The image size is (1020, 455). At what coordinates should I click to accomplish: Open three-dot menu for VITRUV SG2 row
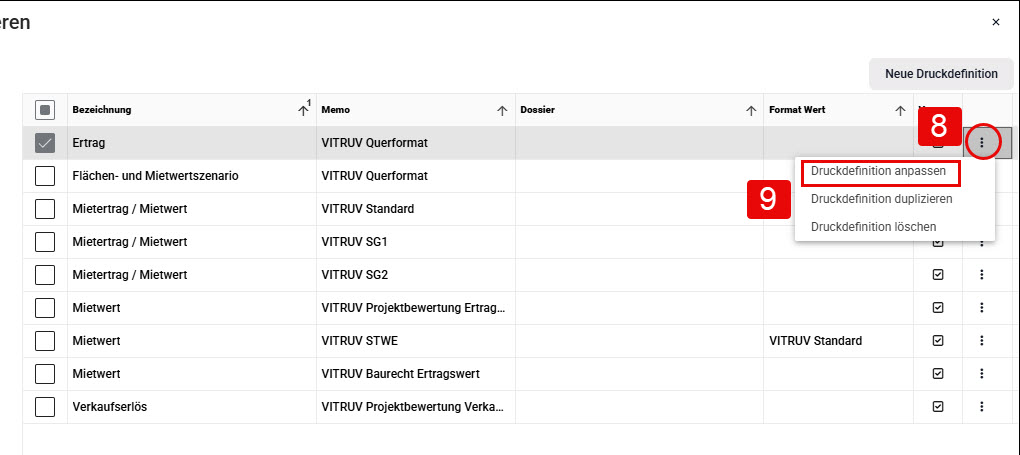[x=982, y=275]
